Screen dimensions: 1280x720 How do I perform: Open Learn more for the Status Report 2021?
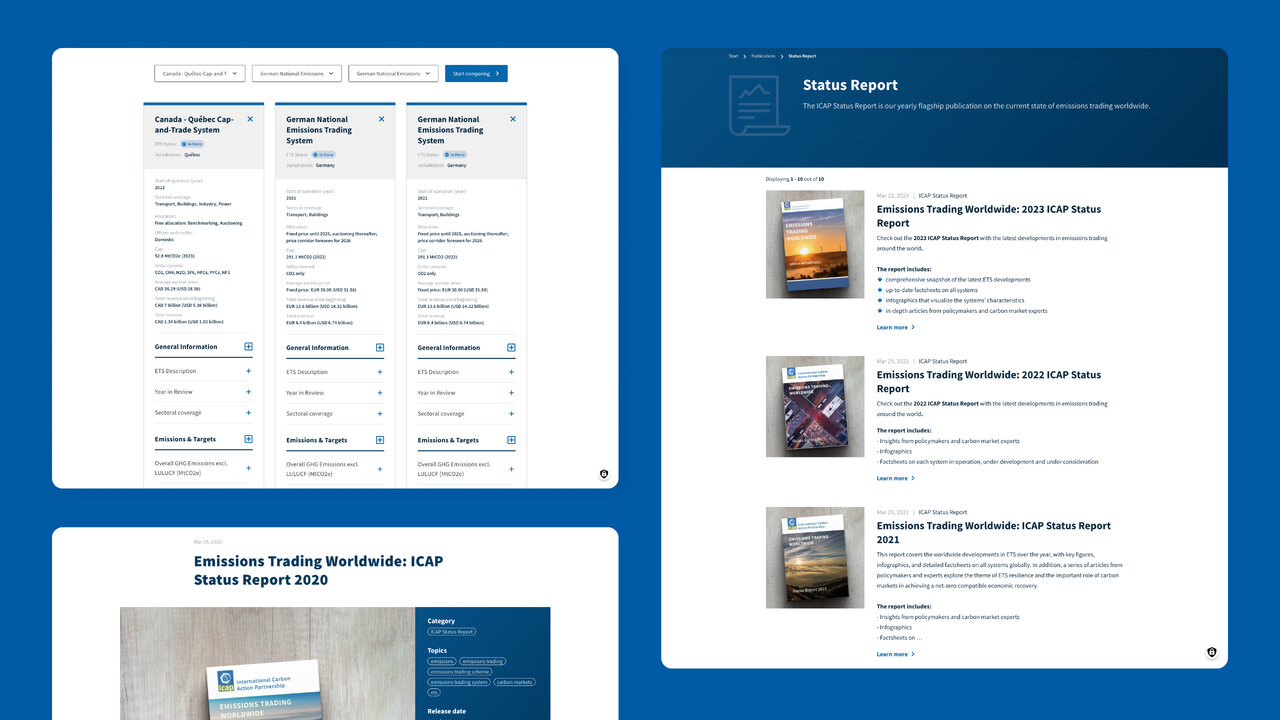pyautogui.click(x=895, y=654)
